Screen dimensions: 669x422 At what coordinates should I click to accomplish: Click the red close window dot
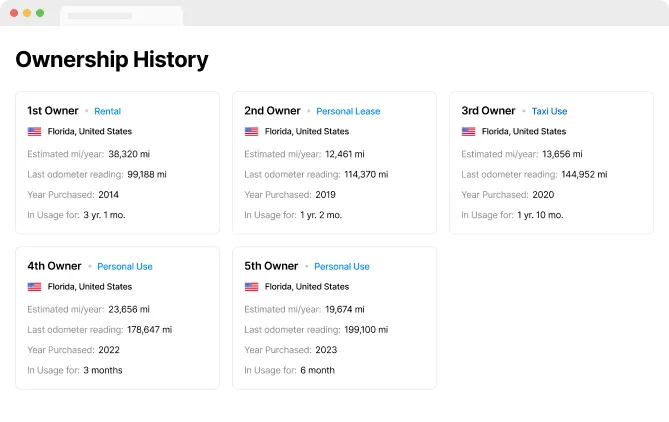14,13
